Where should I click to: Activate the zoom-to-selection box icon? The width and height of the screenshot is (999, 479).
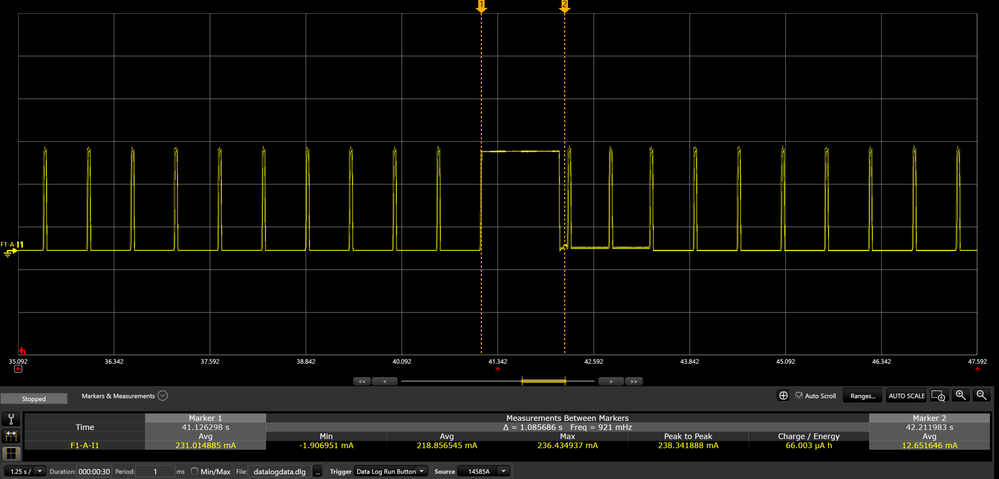click(x=938, y=396)
